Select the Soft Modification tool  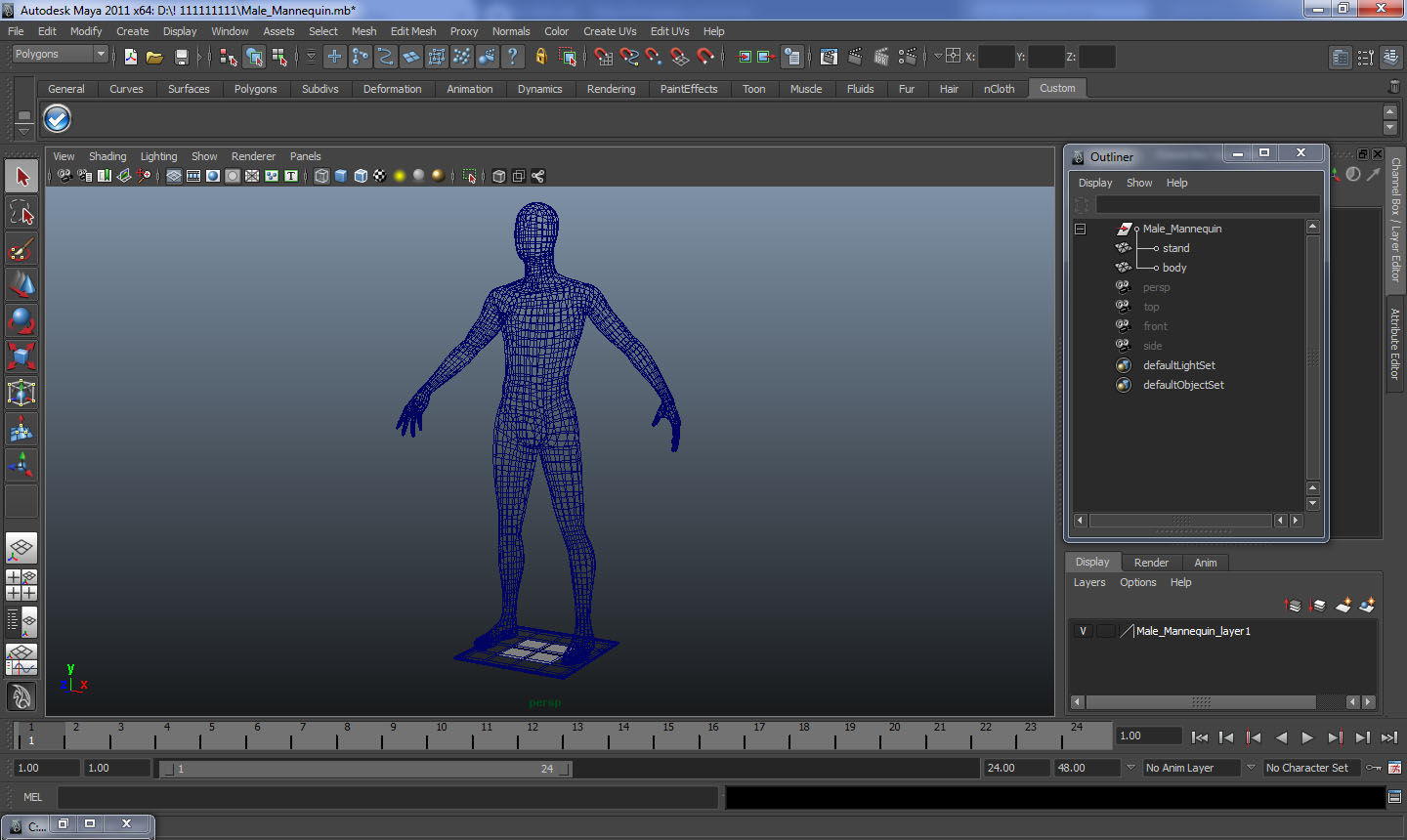[21, 429]
